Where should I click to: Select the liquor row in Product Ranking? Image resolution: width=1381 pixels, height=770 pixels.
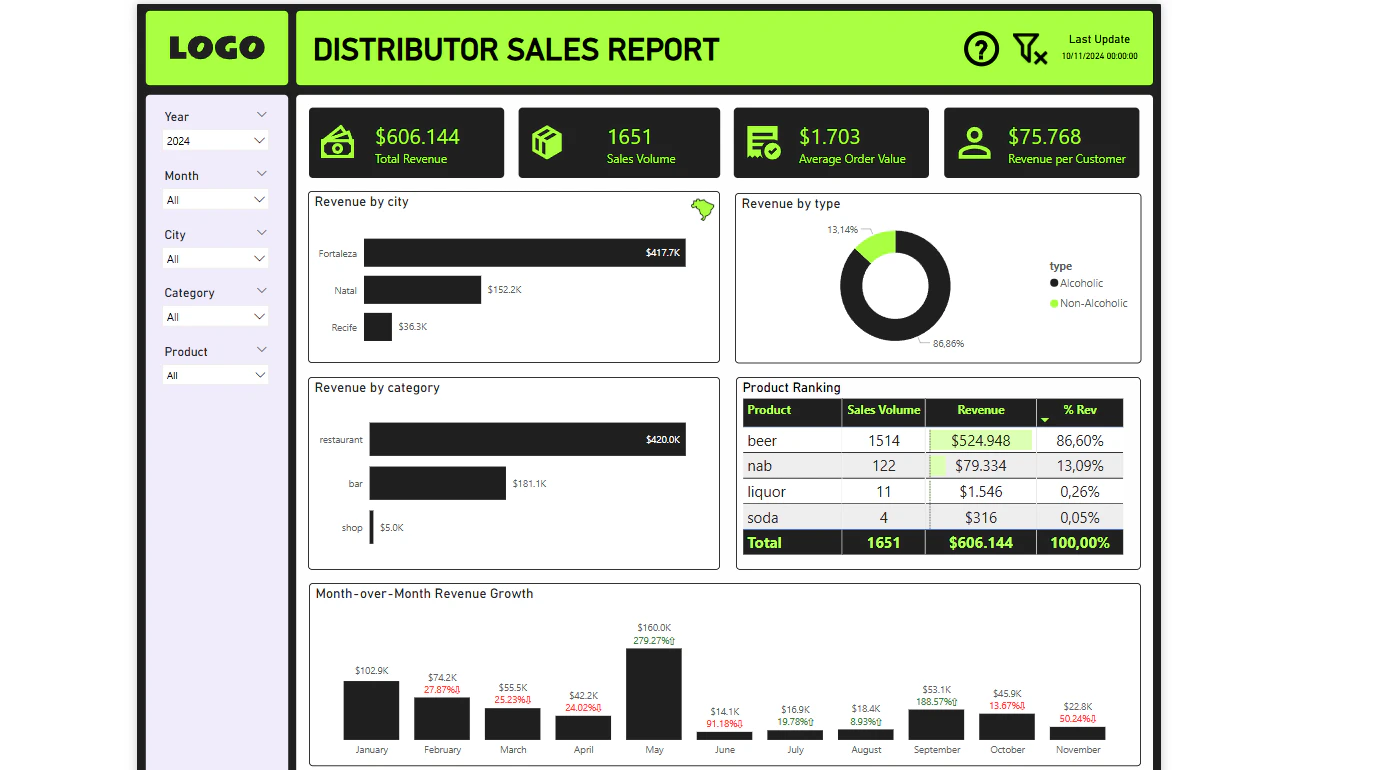(x=933, y=492)
